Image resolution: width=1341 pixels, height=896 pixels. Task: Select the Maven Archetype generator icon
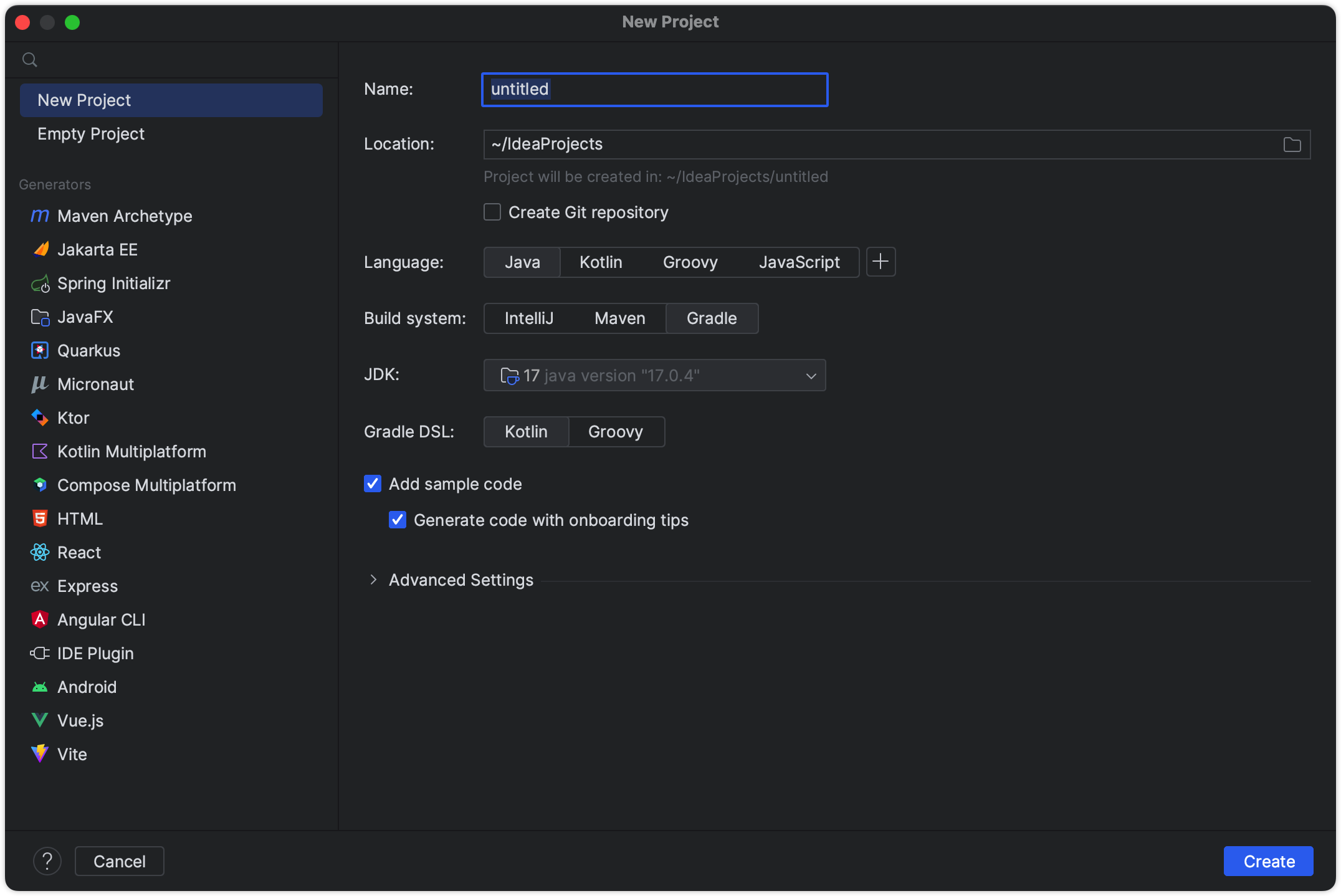coord(40,216)
